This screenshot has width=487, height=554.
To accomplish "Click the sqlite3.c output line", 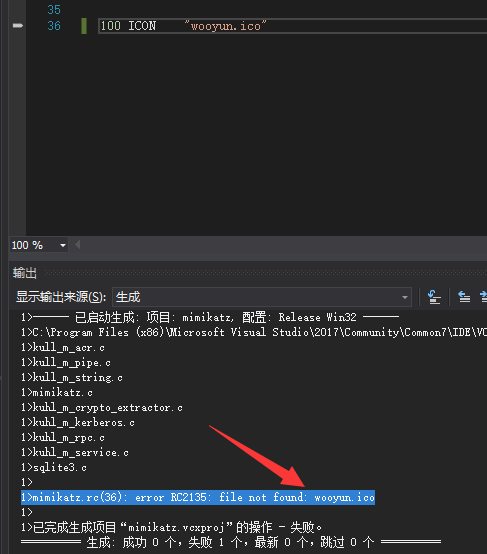I will (53, 468).
